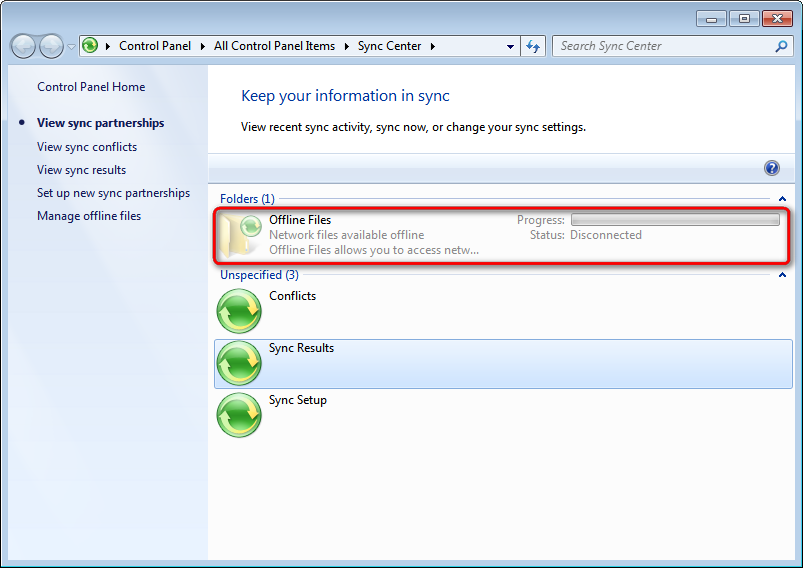Go to All Control Panel Items breadcrumb
This screenshot has height=568, width=803.
pyautogui.click(x=274, y=46)
